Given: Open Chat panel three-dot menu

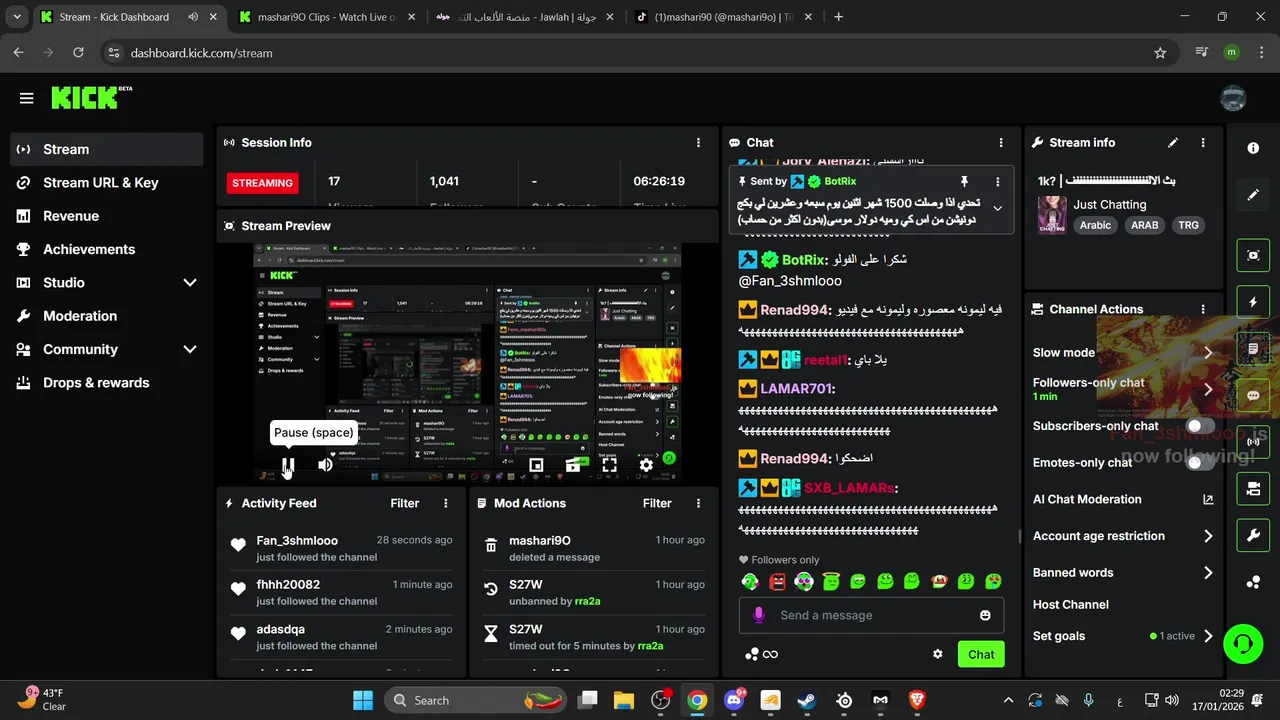Looking at the screenshot, I should point(1001,143).
